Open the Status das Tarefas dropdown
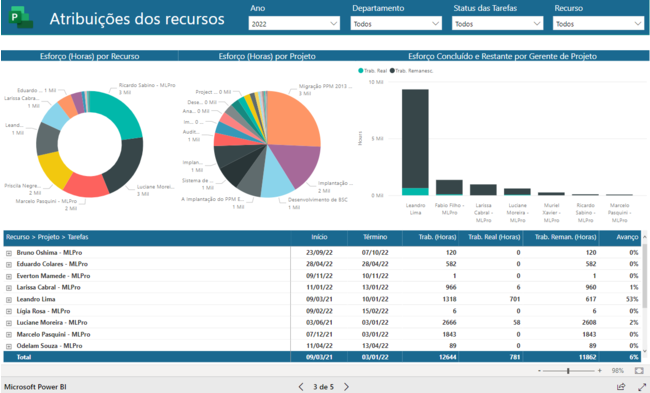The height and width of the screenshot is (393, 650). click(497, 24)
